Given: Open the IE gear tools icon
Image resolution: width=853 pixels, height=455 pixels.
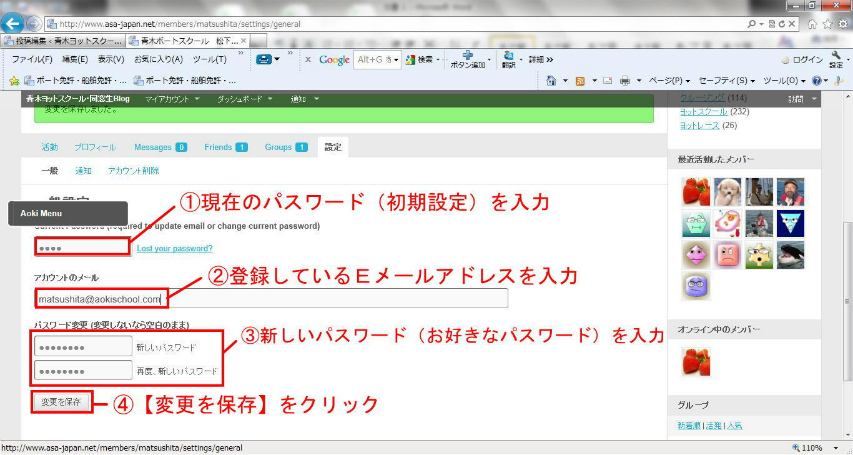Looking at the screenshot, I should tap(843, 24).
